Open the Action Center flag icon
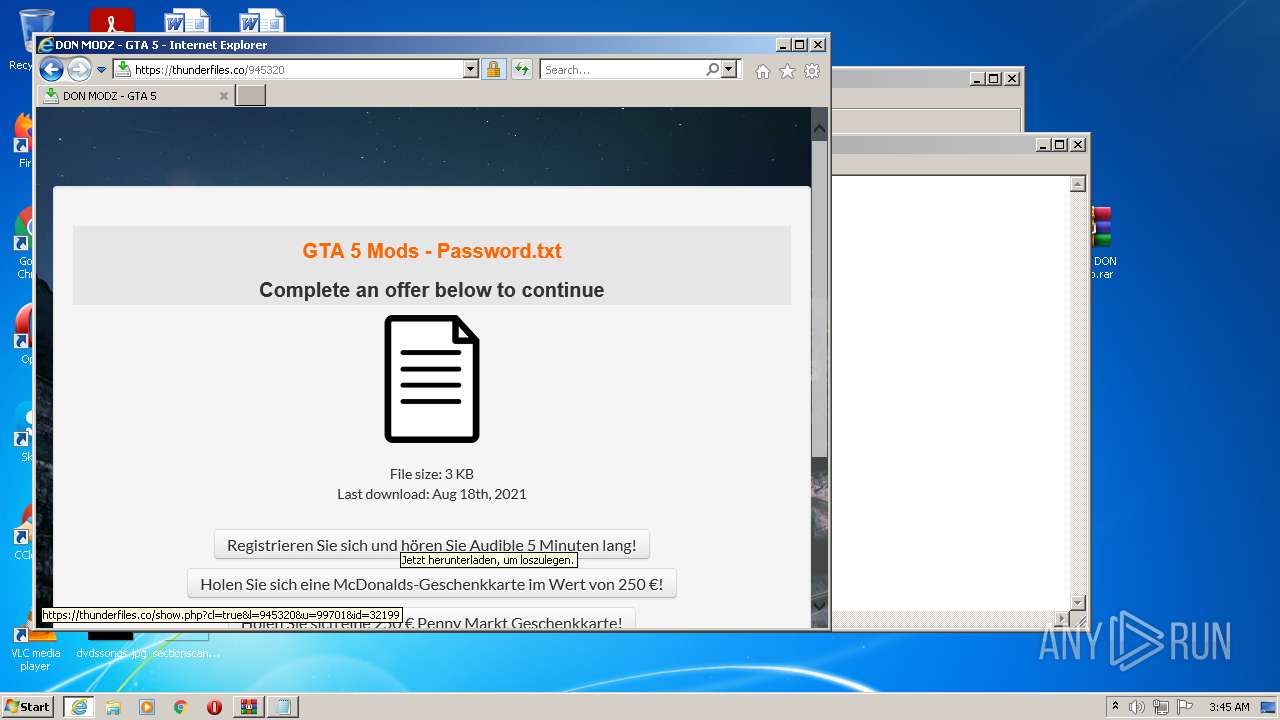The image size is (1280, 720). [1185, 707]
